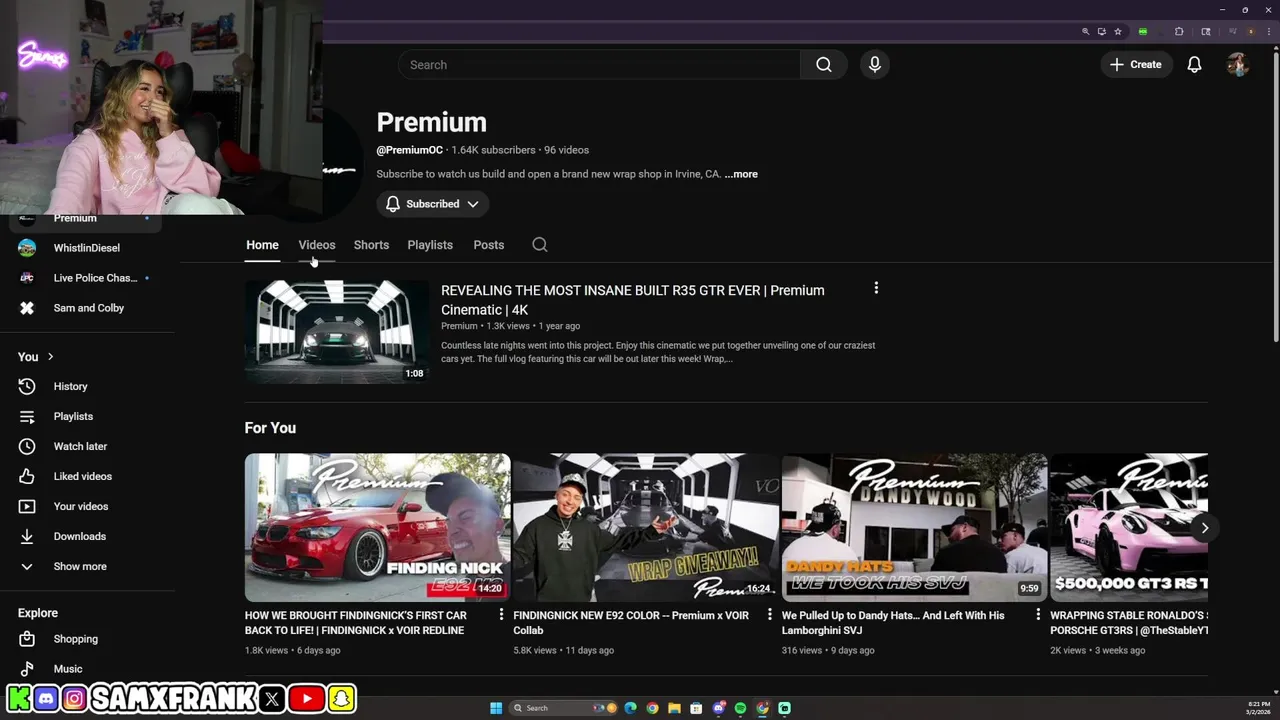Open the browser extensions puzzle icon
Viewport: 1280px width, 720px height.
(x=1179, y=31)
